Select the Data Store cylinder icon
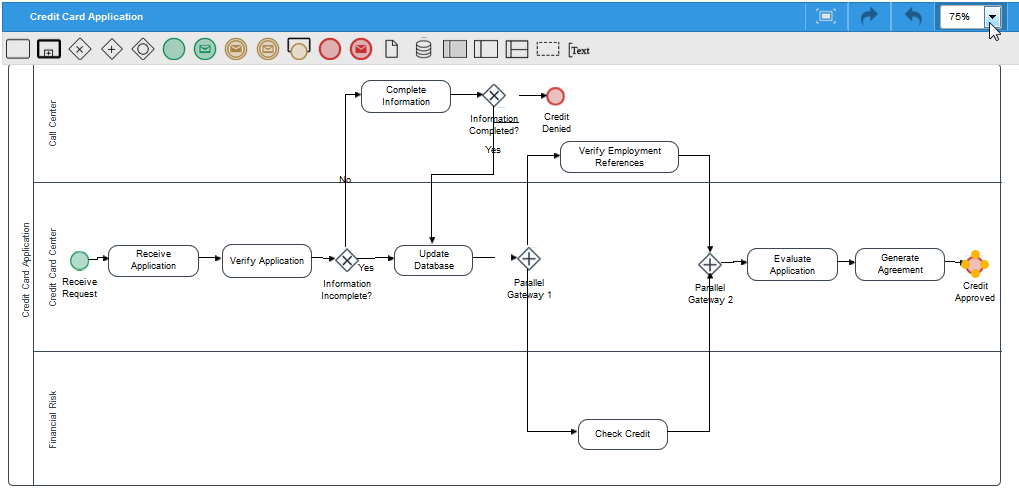Viewport: 1019px width, 490px height. (x=423, y=49)
